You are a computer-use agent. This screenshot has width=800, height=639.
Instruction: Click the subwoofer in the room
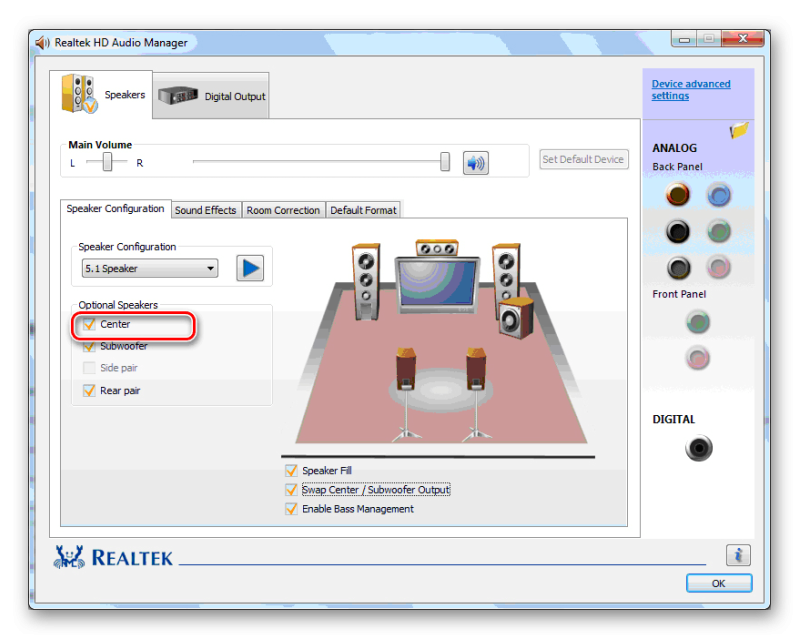pyautogui.click(x=515, y=318)
